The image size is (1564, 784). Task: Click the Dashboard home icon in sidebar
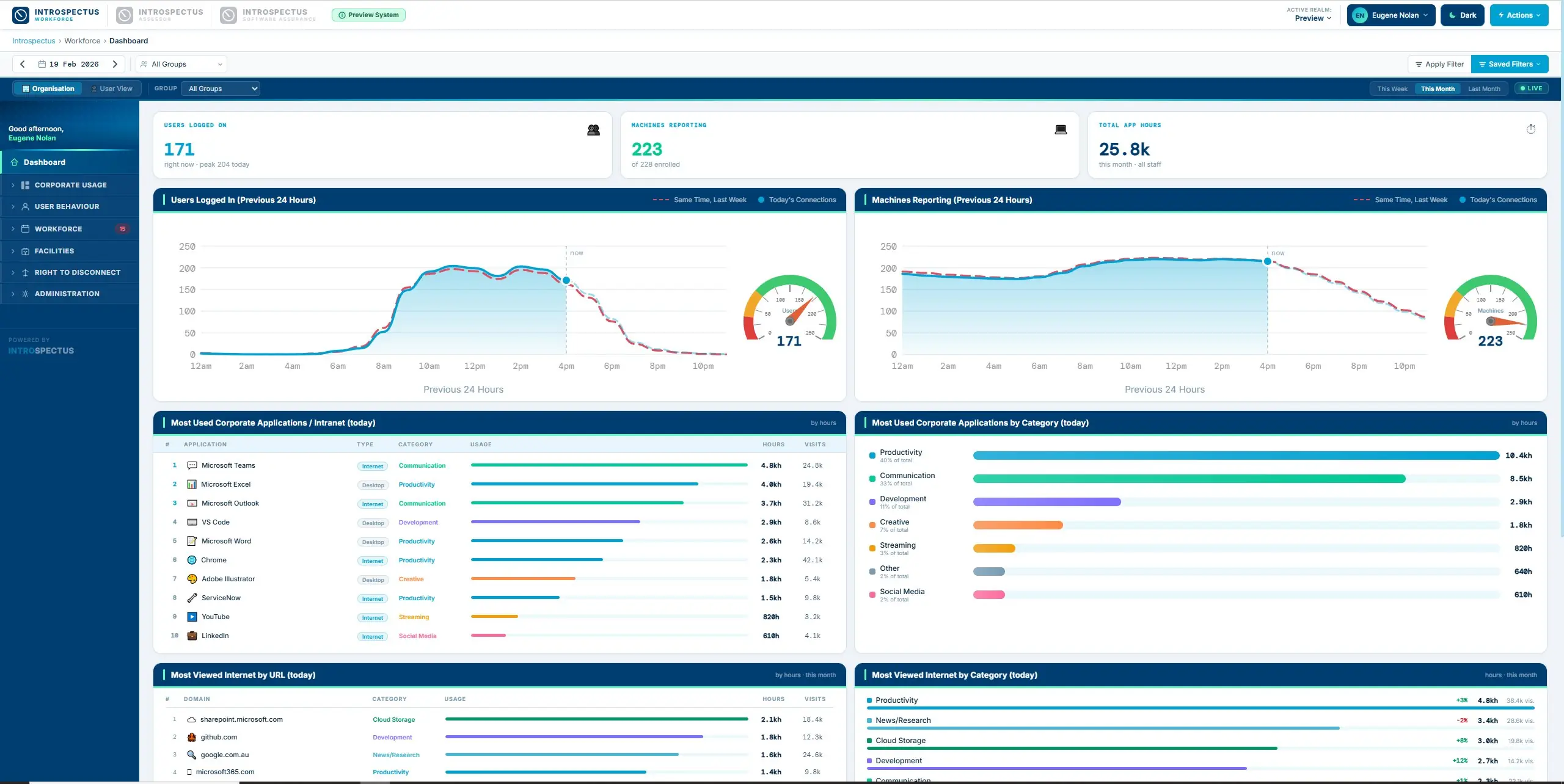tap(14, 162)
